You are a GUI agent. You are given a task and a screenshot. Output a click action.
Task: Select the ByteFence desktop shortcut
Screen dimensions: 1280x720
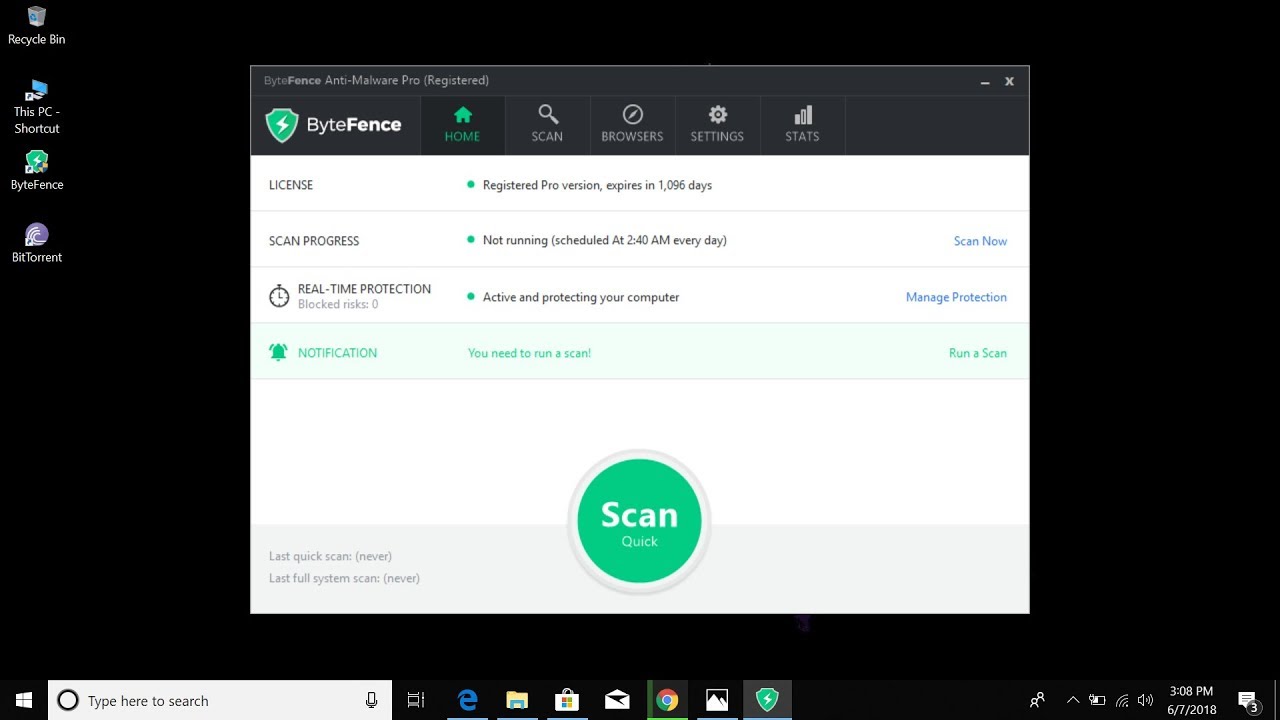click(37, 171)
